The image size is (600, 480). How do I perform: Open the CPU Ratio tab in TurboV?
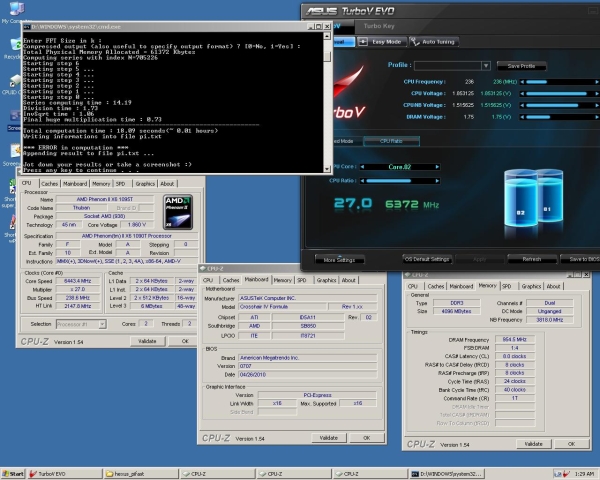pyautogui.click(x=391, y=141)
